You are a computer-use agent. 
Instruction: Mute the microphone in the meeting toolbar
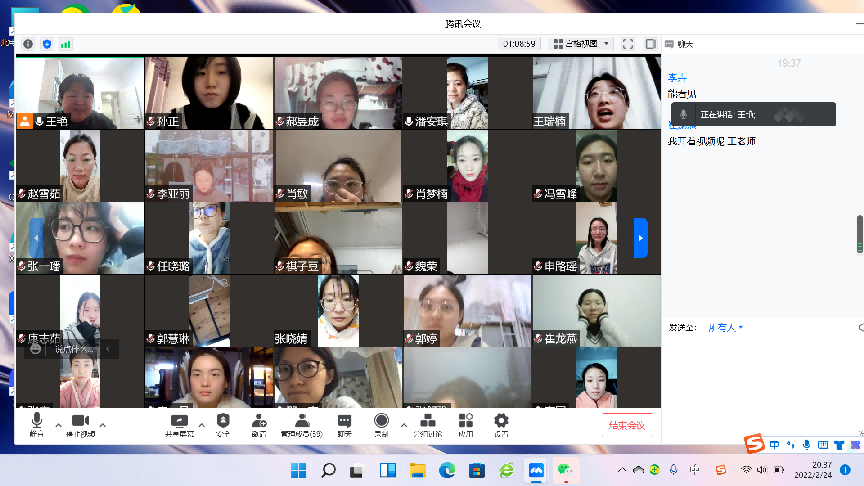37,423
